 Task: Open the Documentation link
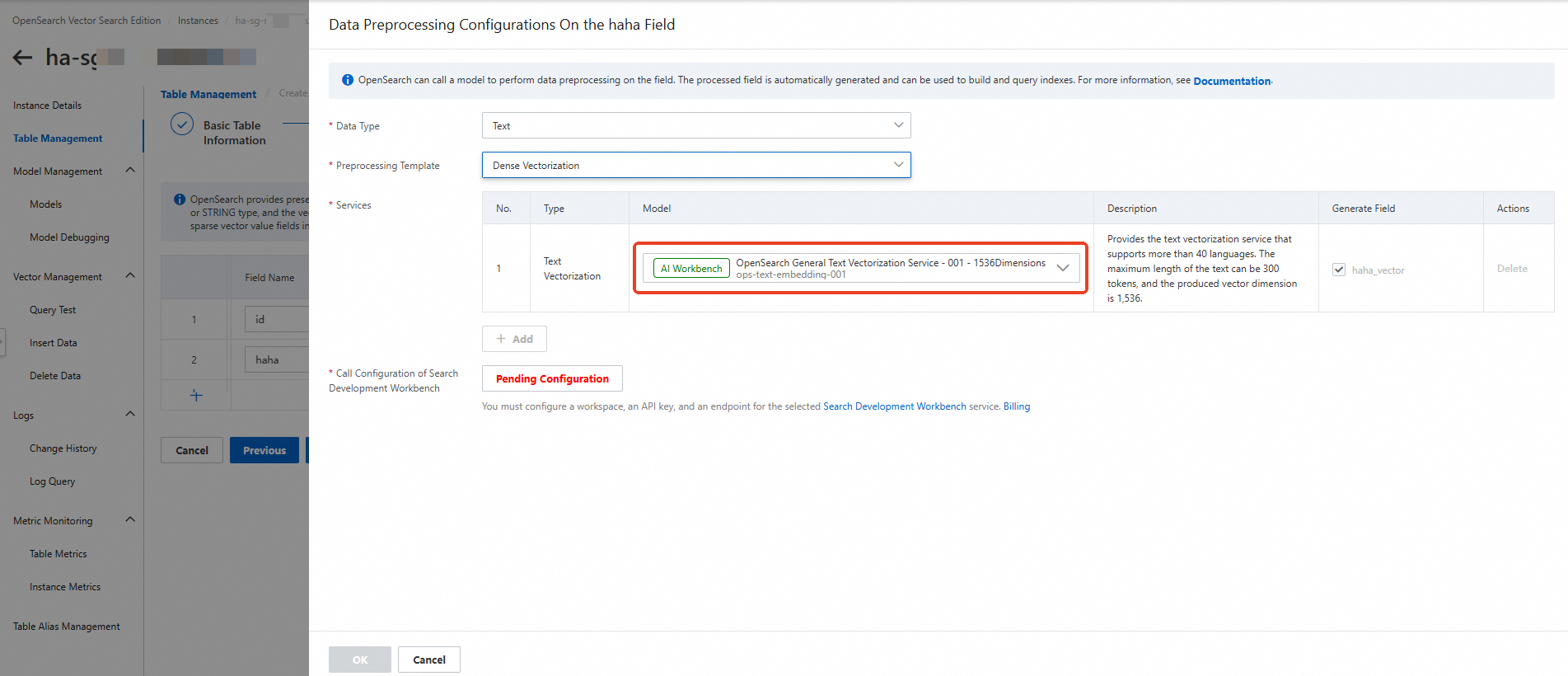click(x=1231, y=81)
